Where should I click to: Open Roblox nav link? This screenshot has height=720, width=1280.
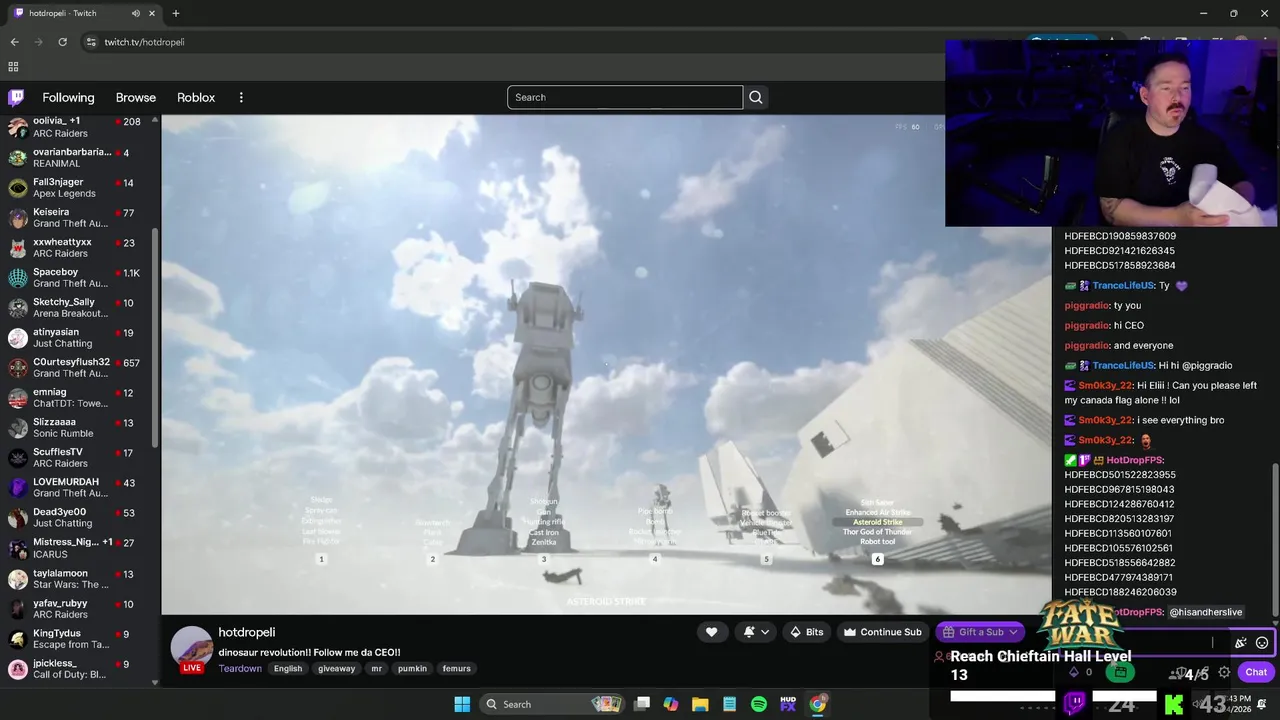coord(196,97)
